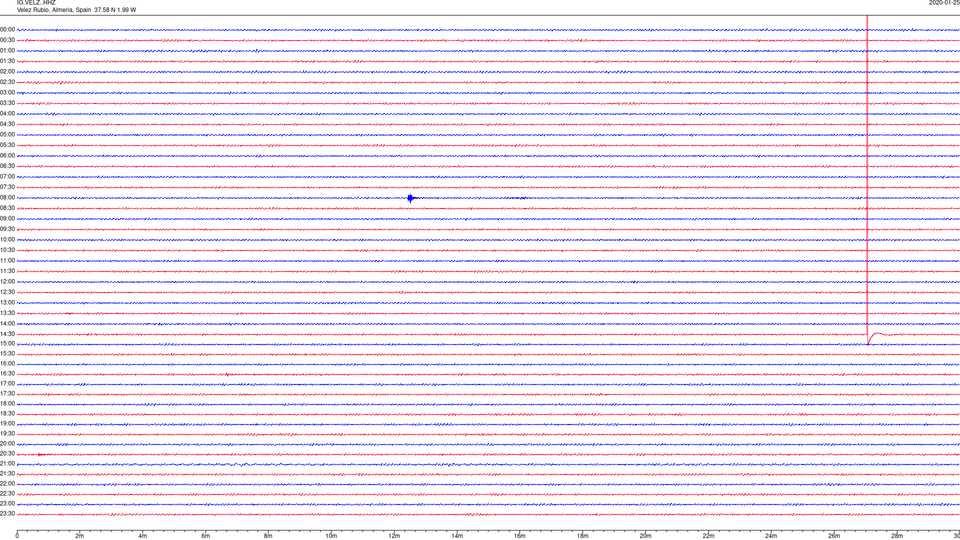Click the 0 tick on the minute axis
The height and width of the screenshot is (540, 960).
click(x=17, y=536)
